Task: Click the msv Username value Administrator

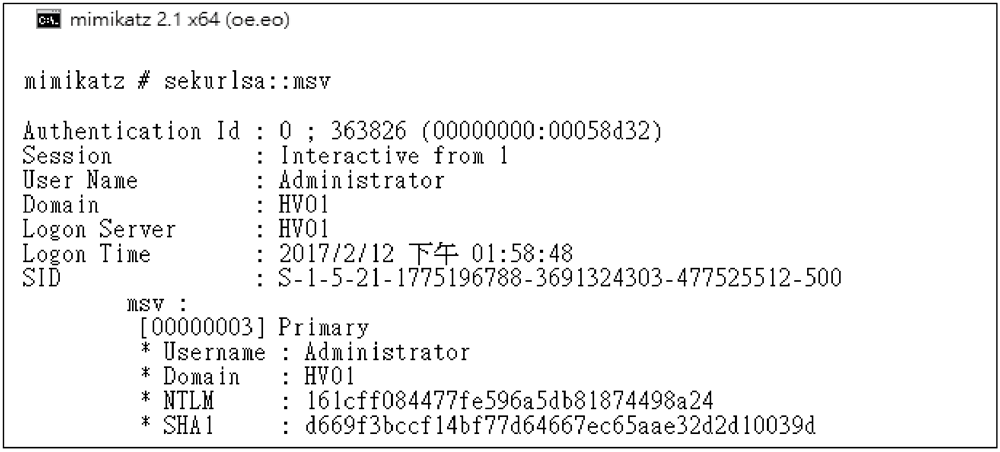Action: point(387,352)
